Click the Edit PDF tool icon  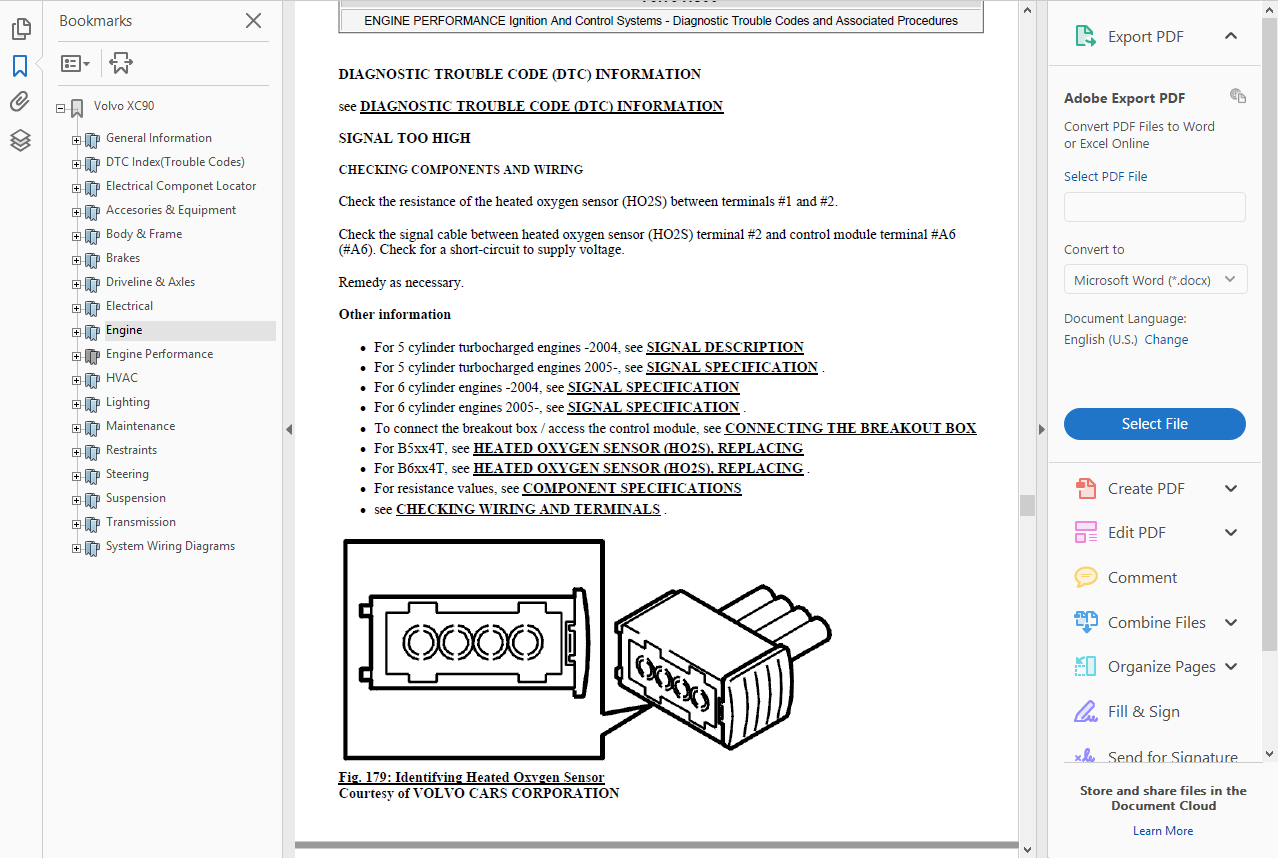click(1085, 532)
